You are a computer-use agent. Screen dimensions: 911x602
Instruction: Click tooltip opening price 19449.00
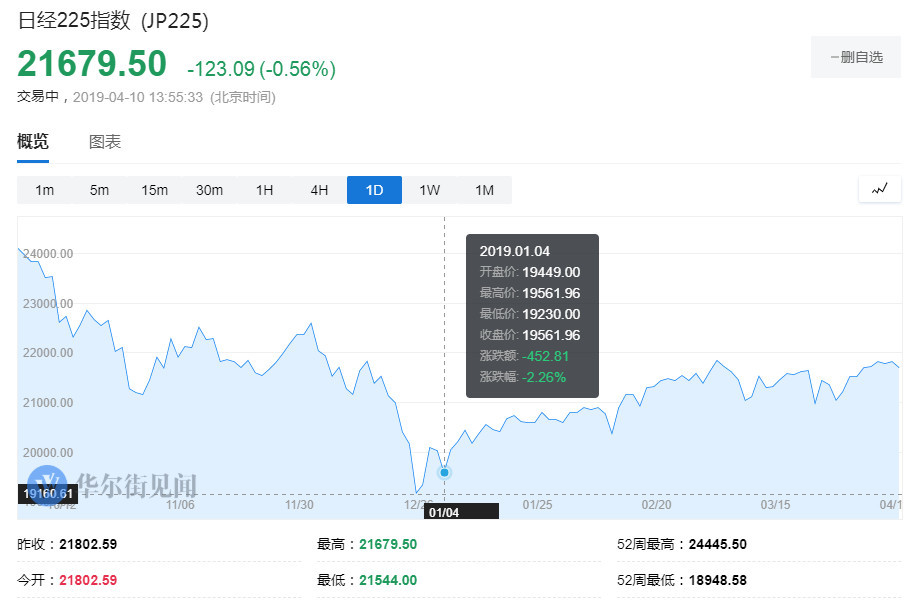(x=551, y=272)
